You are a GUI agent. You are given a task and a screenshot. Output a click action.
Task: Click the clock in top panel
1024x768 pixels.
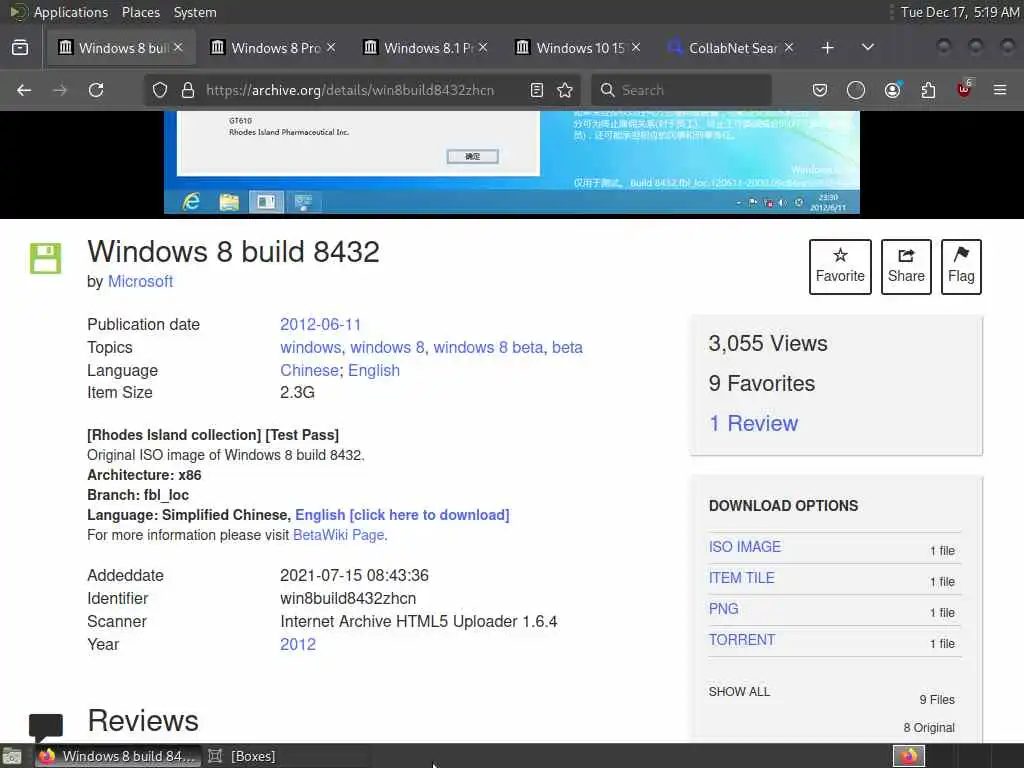coord(959,12)
